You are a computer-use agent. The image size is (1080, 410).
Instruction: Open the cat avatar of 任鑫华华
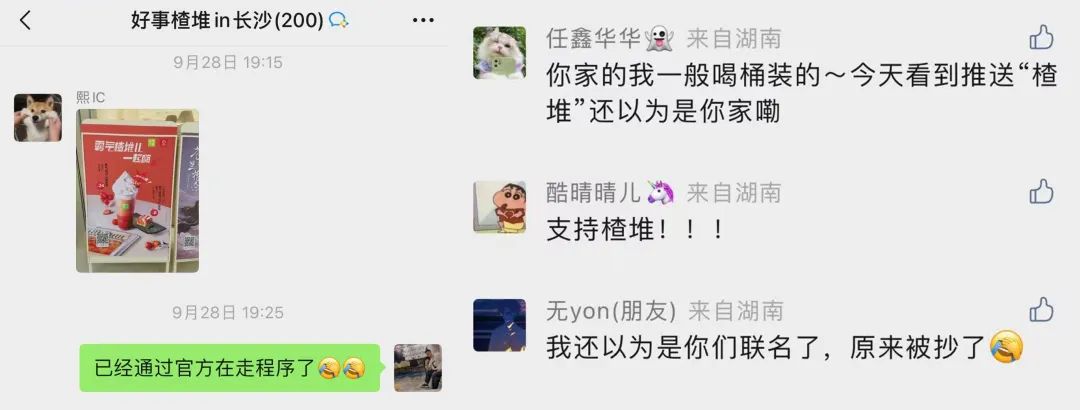(499, 52)
